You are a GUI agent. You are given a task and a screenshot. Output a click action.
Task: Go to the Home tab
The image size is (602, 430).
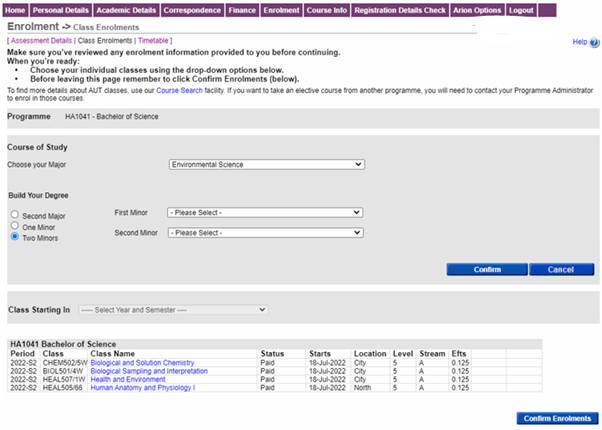pyautogui.click(x=15, y=9)
